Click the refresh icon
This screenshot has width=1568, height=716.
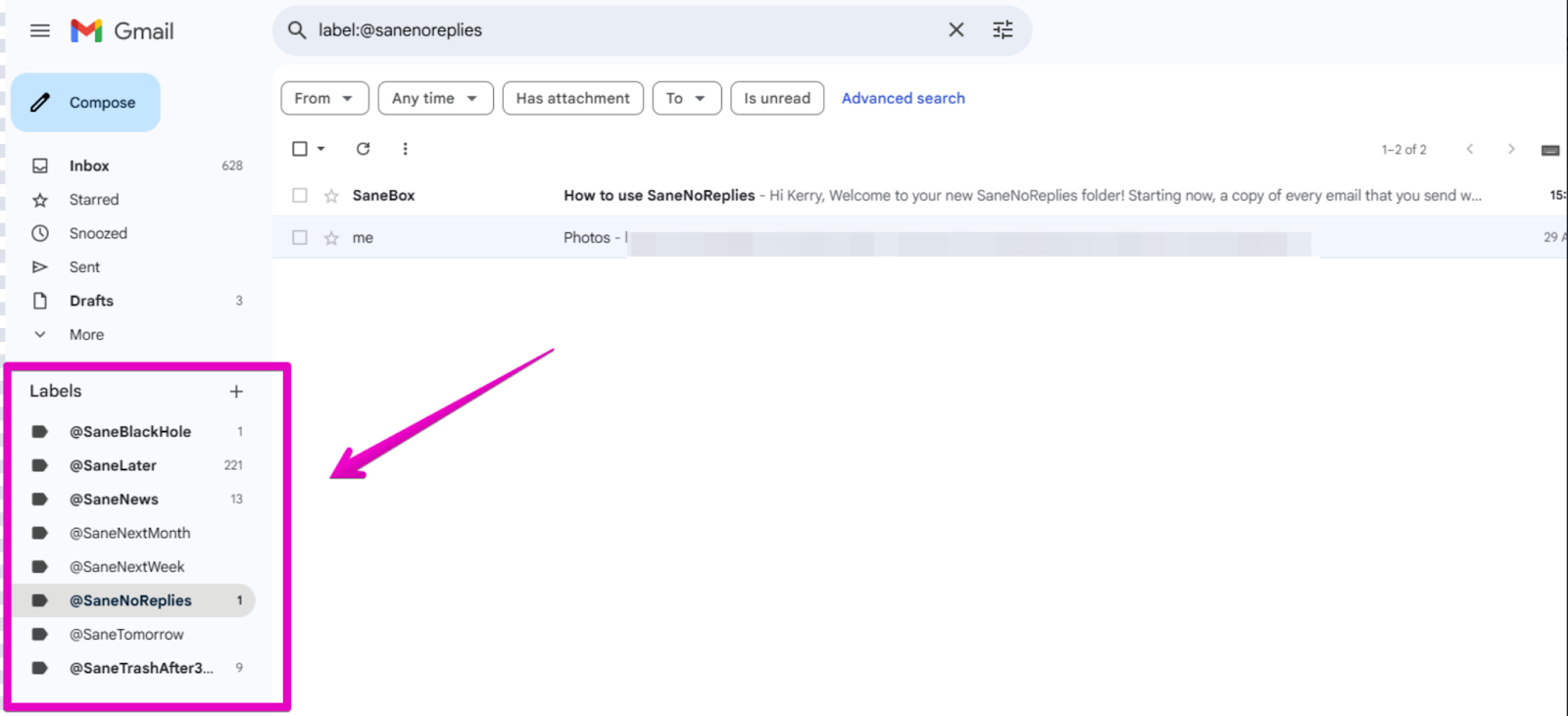pos(363,149)
